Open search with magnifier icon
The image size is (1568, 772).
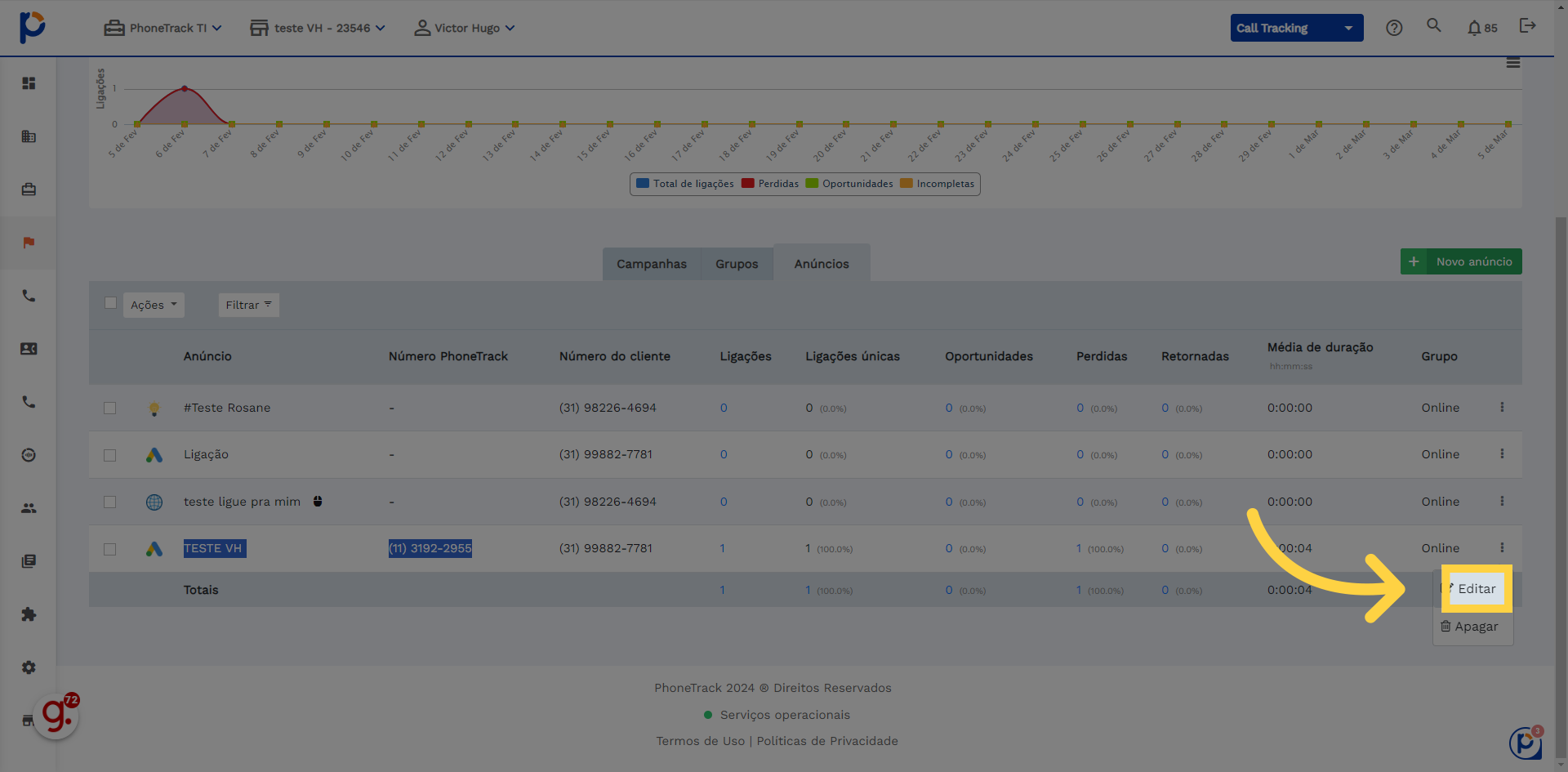coord(1434,25)
